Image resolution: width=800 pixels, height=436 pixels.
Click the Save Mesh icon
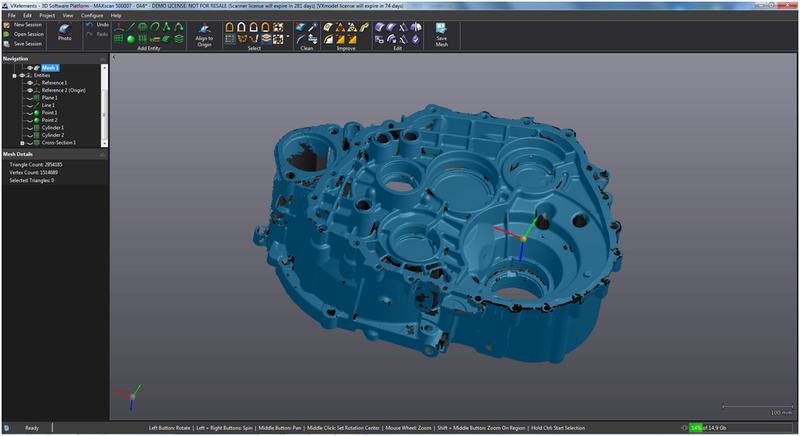pyautogui.click(x=440, y=28)
